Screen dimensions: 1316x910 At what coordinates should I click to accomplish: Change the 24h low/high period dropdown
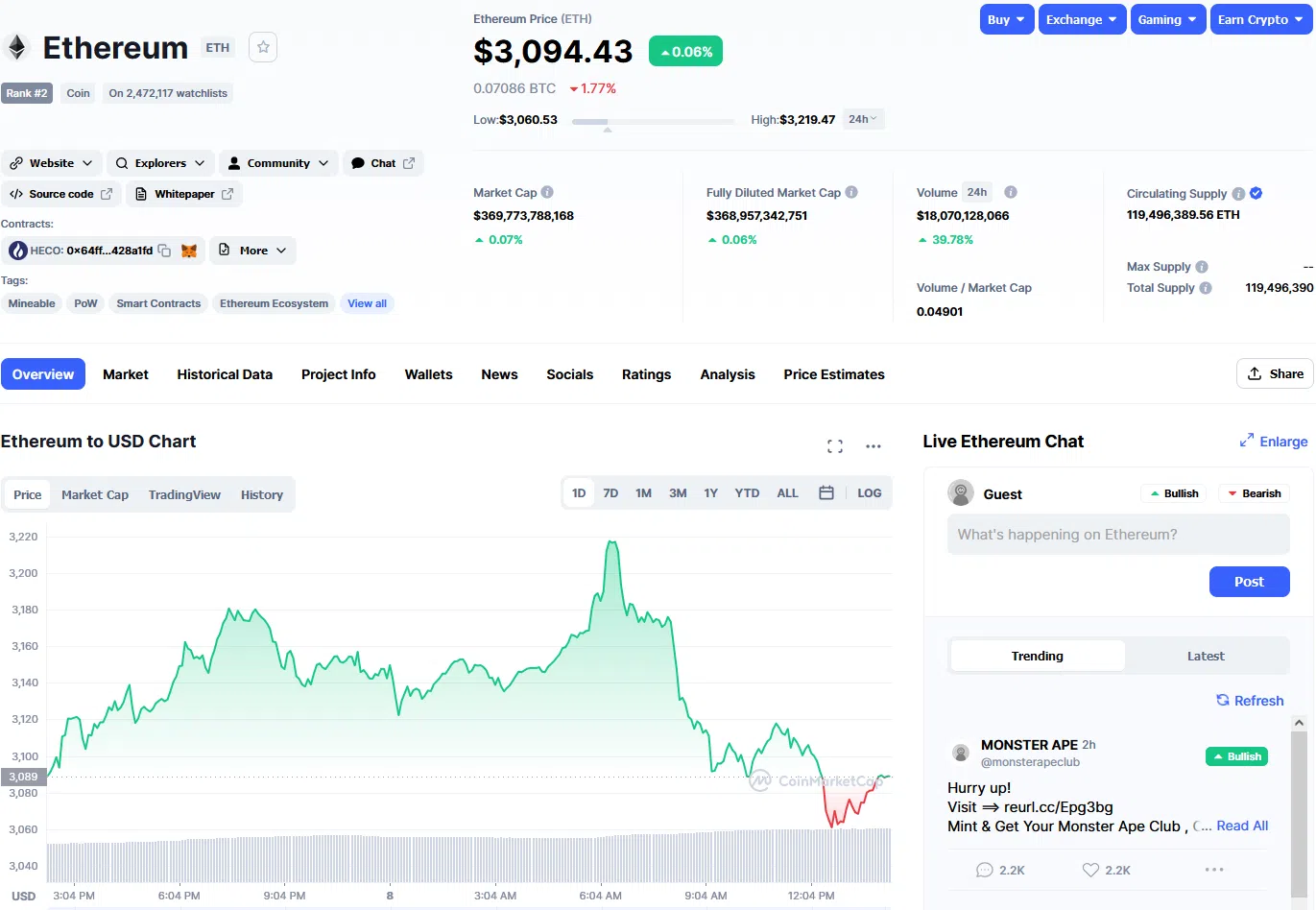[x=863, y=119]
